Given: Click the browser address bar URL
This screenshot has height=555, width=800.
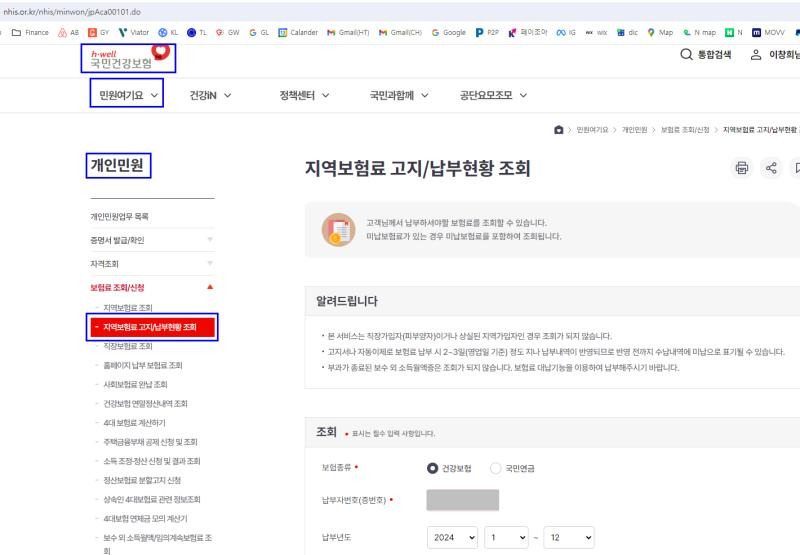Looking at the screenshot, I should tap(72, 11).
